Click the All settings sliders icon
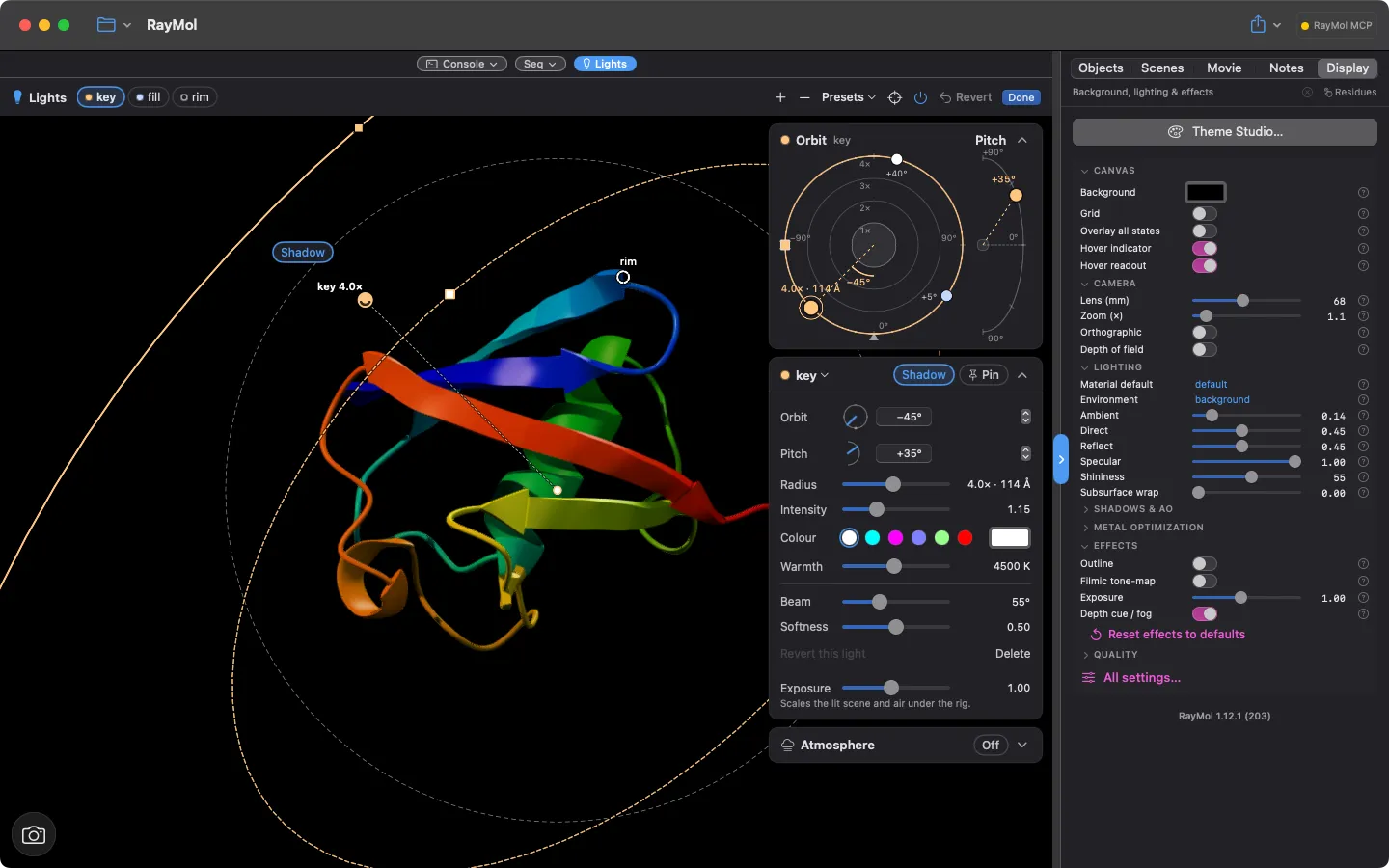 1088,678
